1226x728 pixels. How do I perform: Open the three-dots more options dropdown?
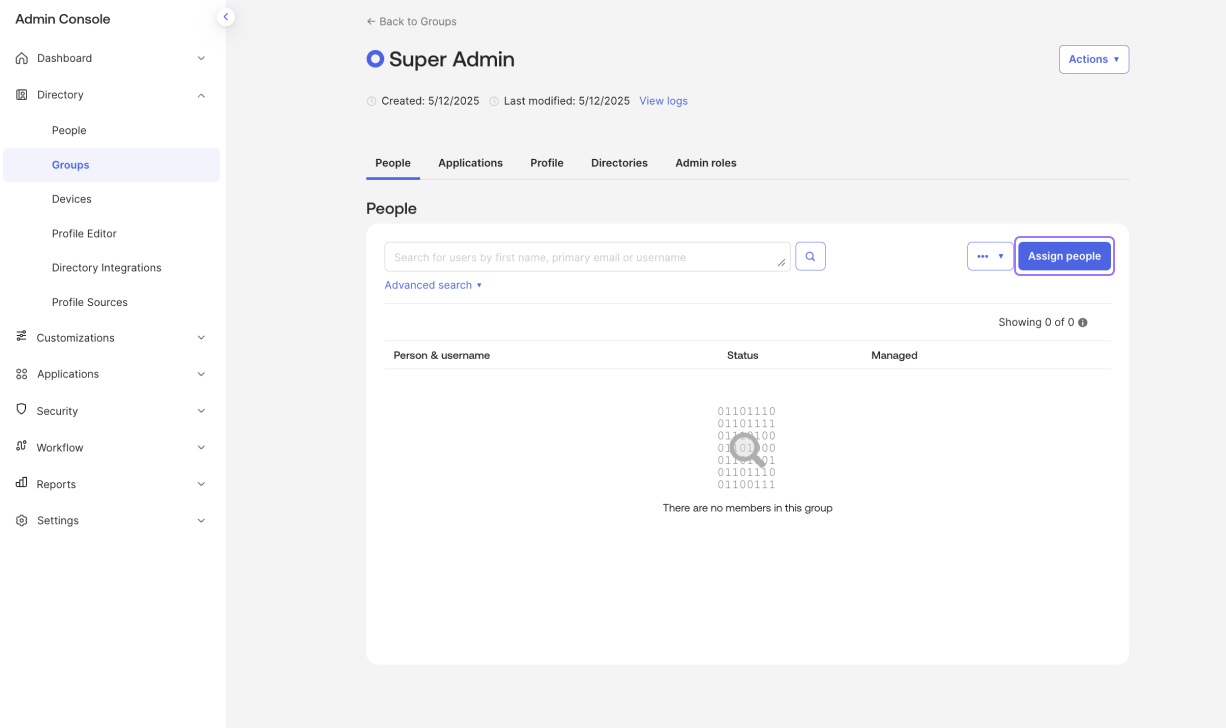990,257
